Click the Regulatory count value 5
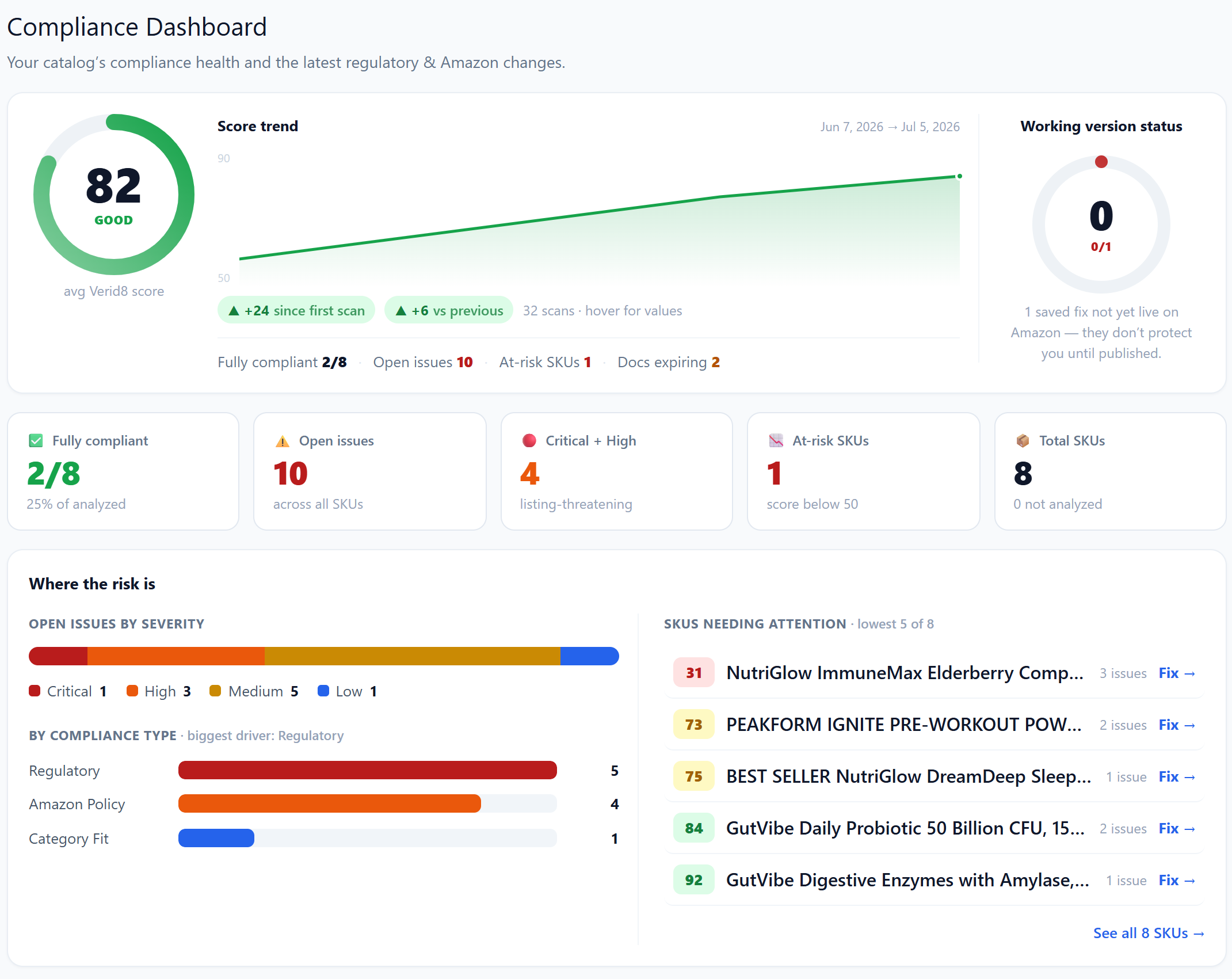 pos(615,771)
